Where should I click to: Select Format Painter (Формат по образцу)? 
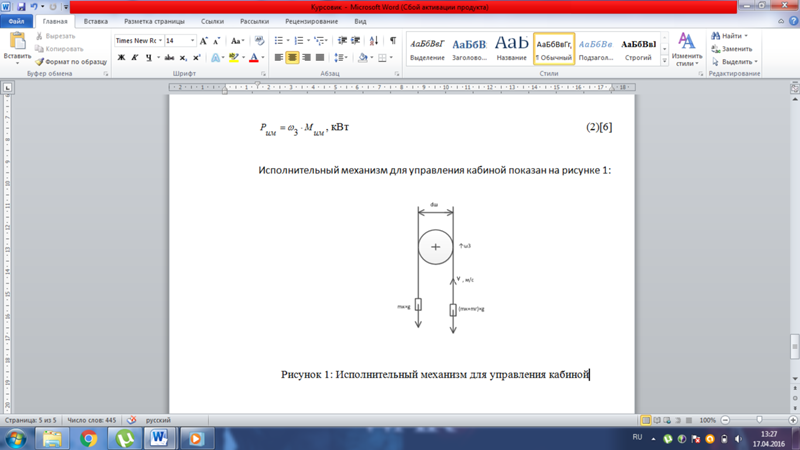(71, 62)
